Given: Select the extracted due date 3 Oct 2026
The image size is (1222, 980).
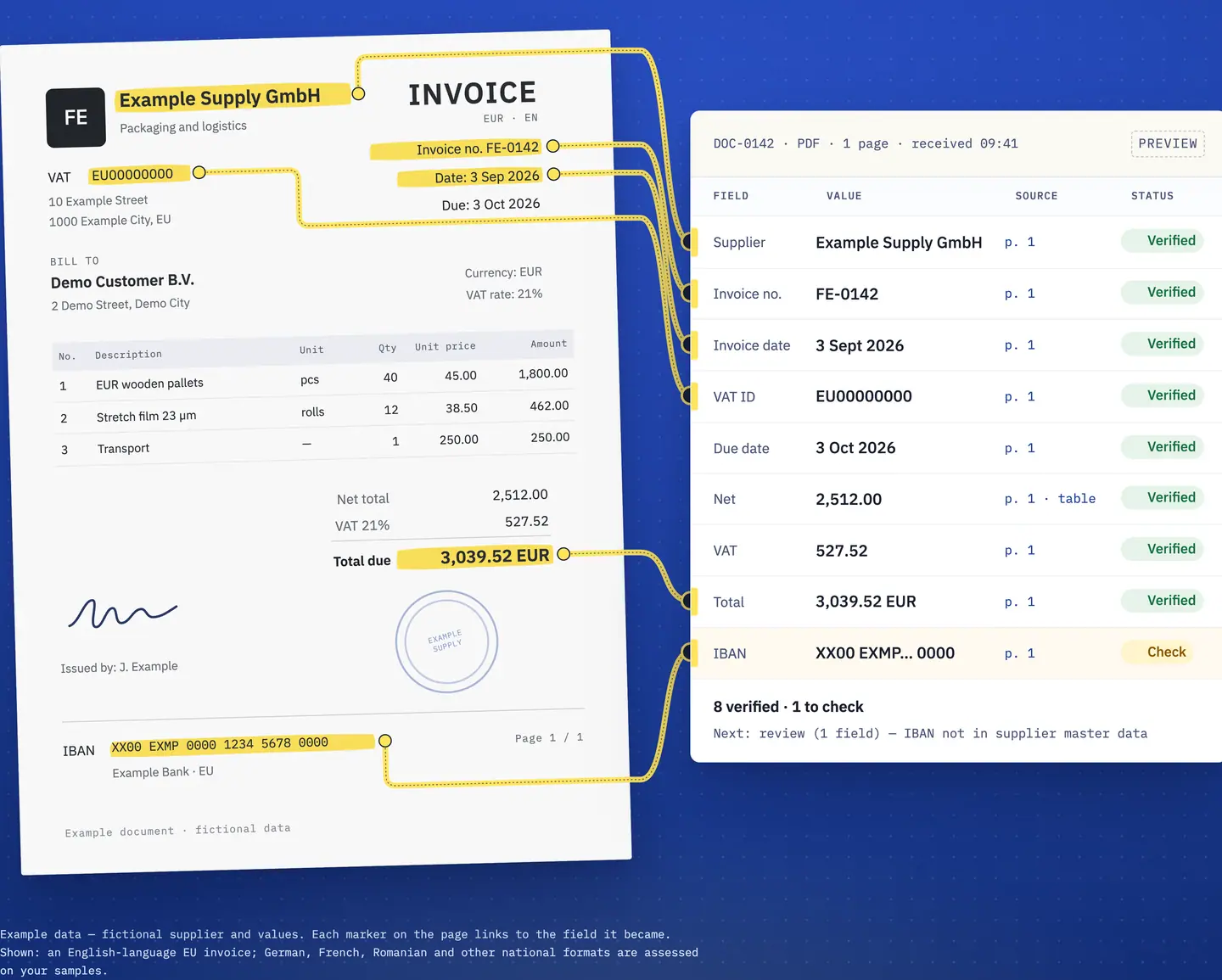Looking at the screenshot, I should coord(855,448).
